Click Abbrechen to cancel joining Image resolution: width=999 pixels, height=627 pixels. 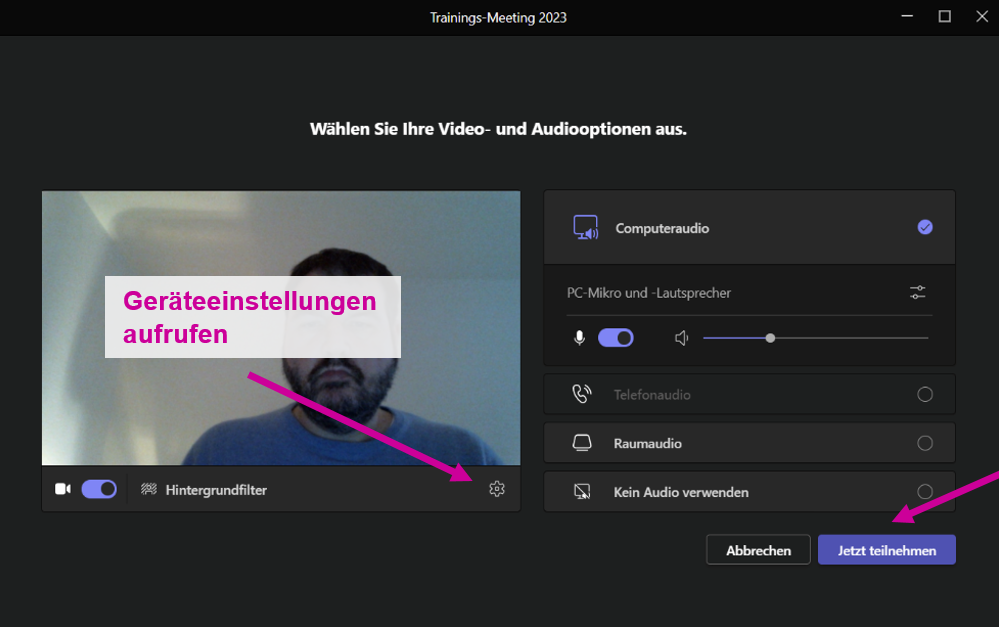(758, 550)
